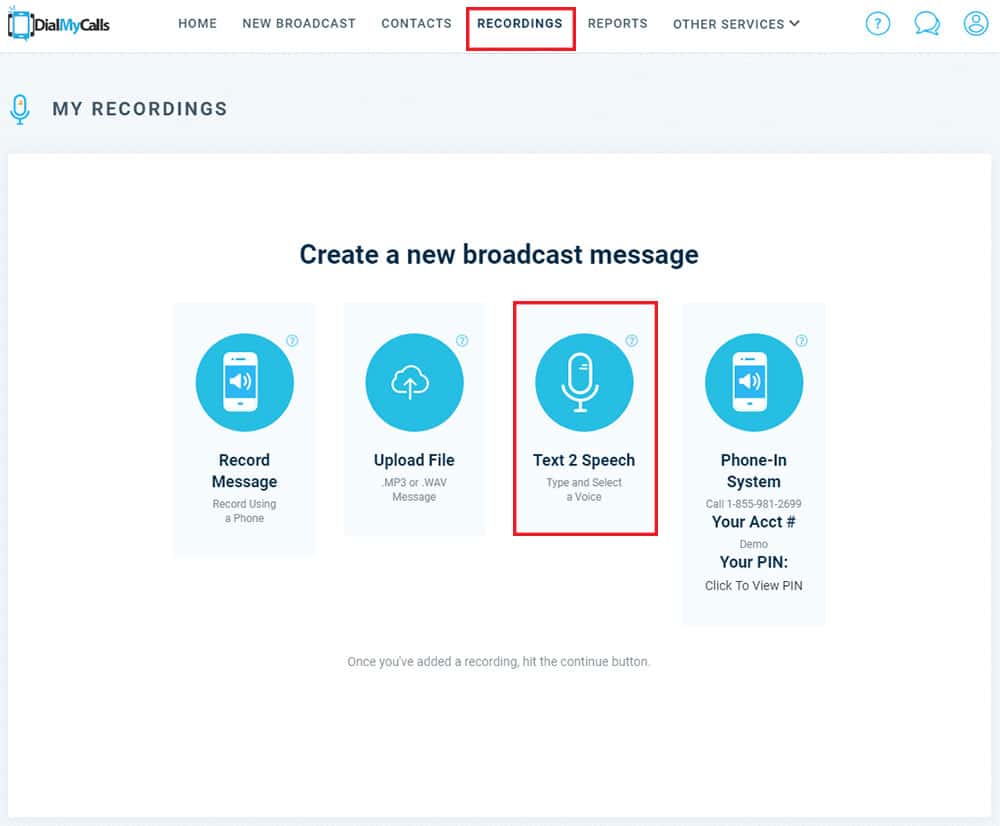Click the Phone-In System phone icon
The image size is (1000, 826).
754,382
